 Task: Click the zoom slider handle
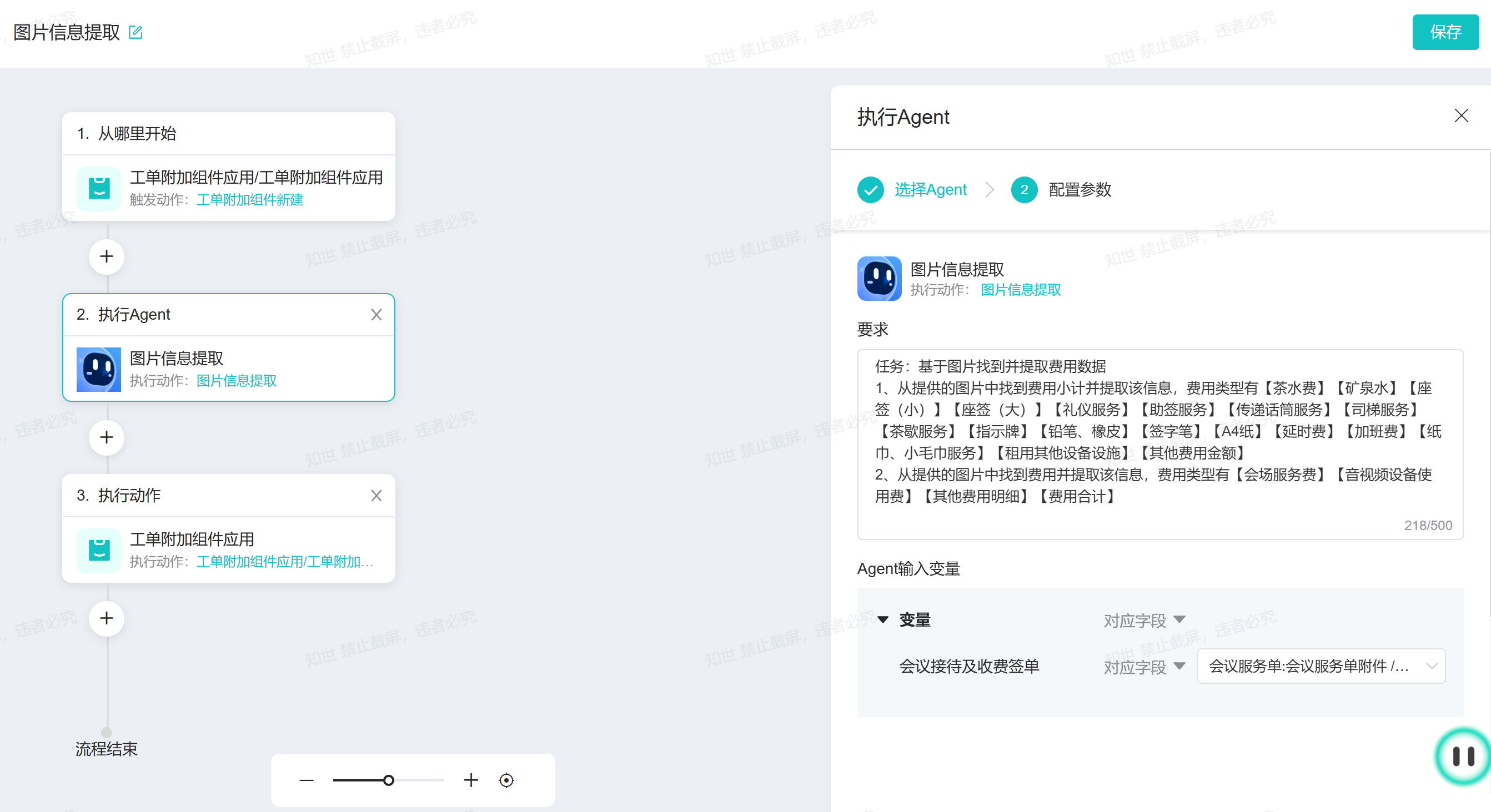389,781
